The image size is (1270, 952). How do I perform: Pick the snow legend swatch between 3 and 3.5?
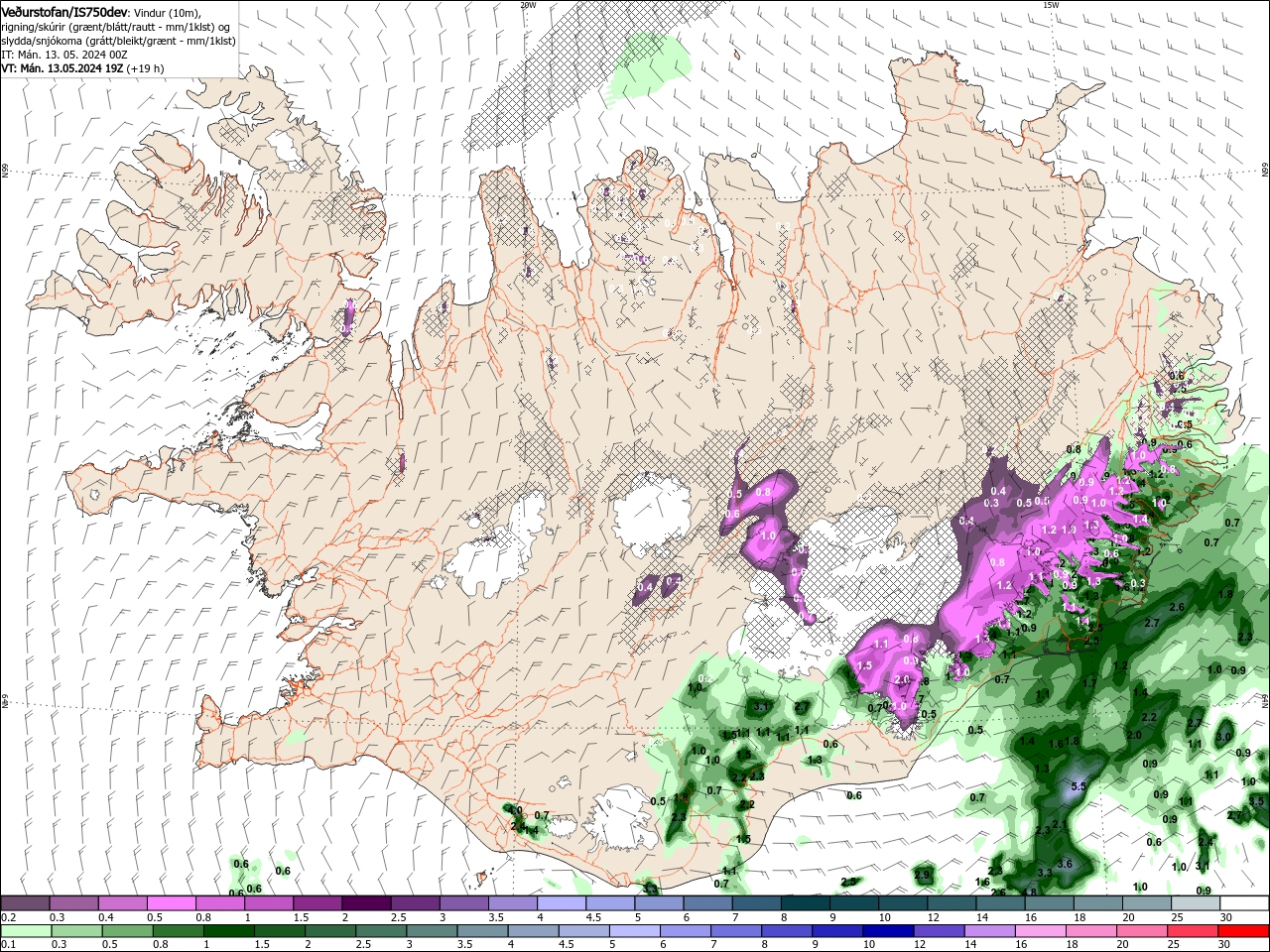[463, 903]
